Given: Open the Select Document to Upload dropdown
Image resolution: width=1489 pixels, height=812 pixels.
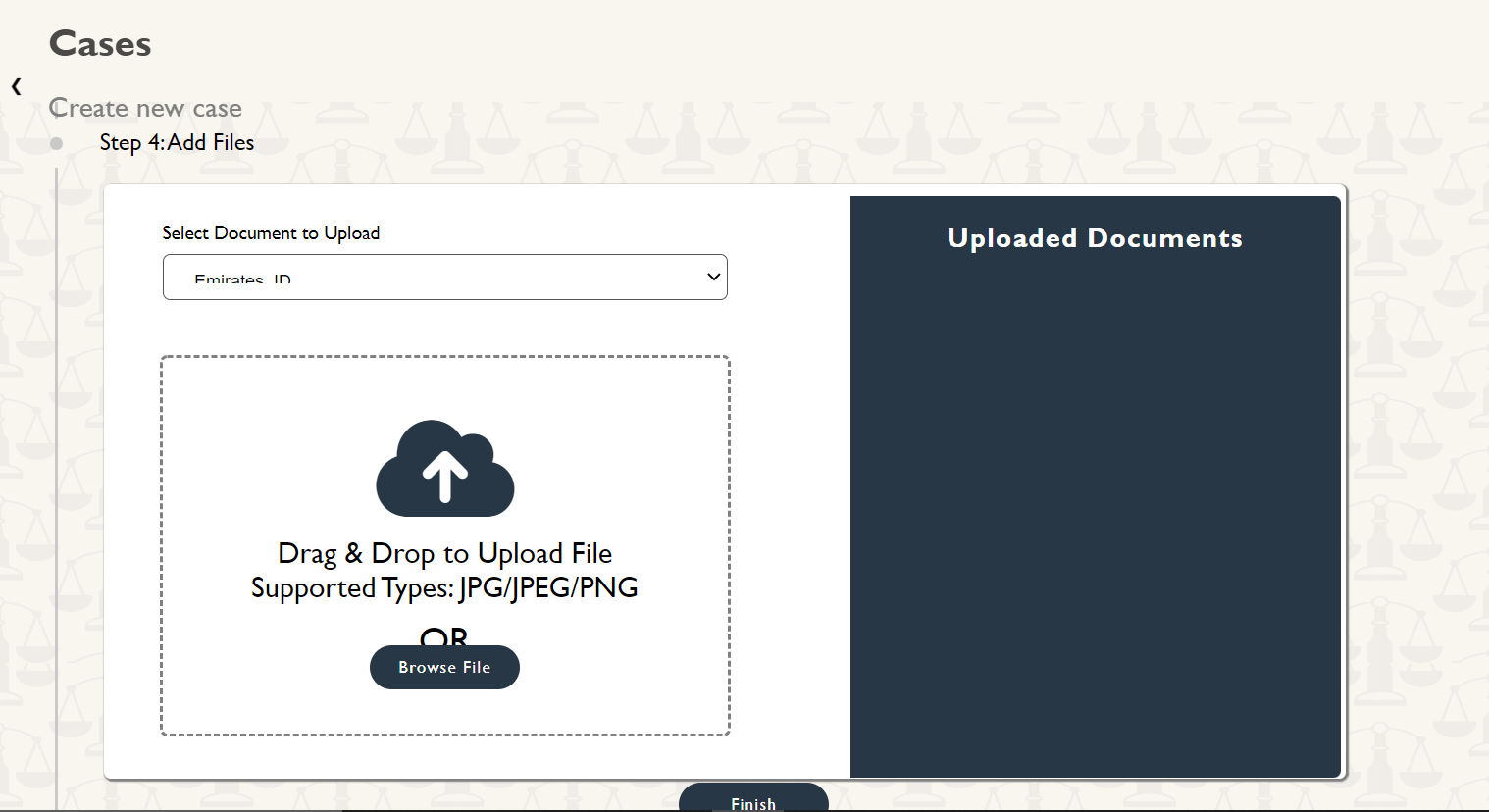Looking at the screenshot, I should pyautogui.click(x=444, y=277).
